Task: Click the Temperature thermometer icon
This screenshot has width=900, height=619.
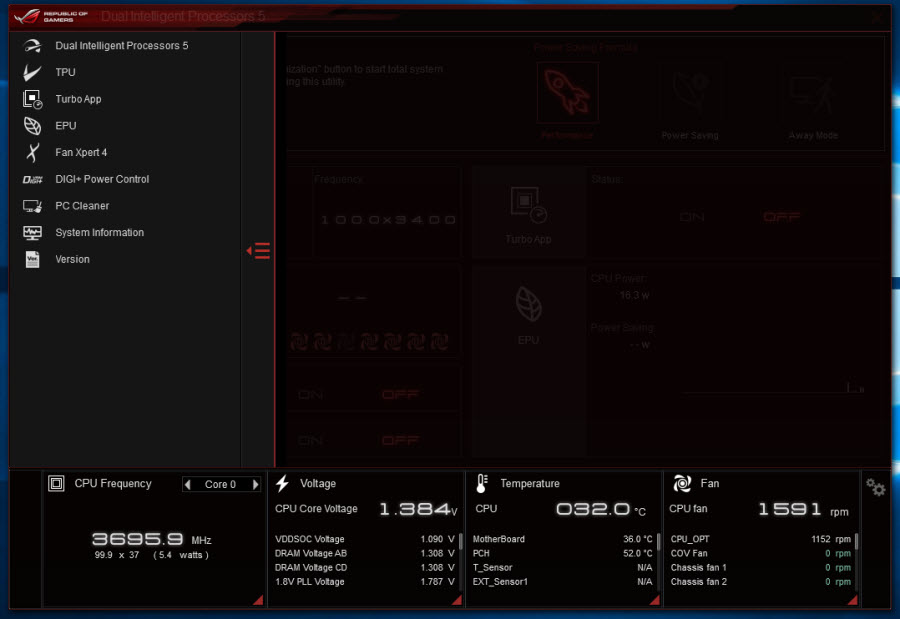Action: pyautogui.click(x=482, y=483)
